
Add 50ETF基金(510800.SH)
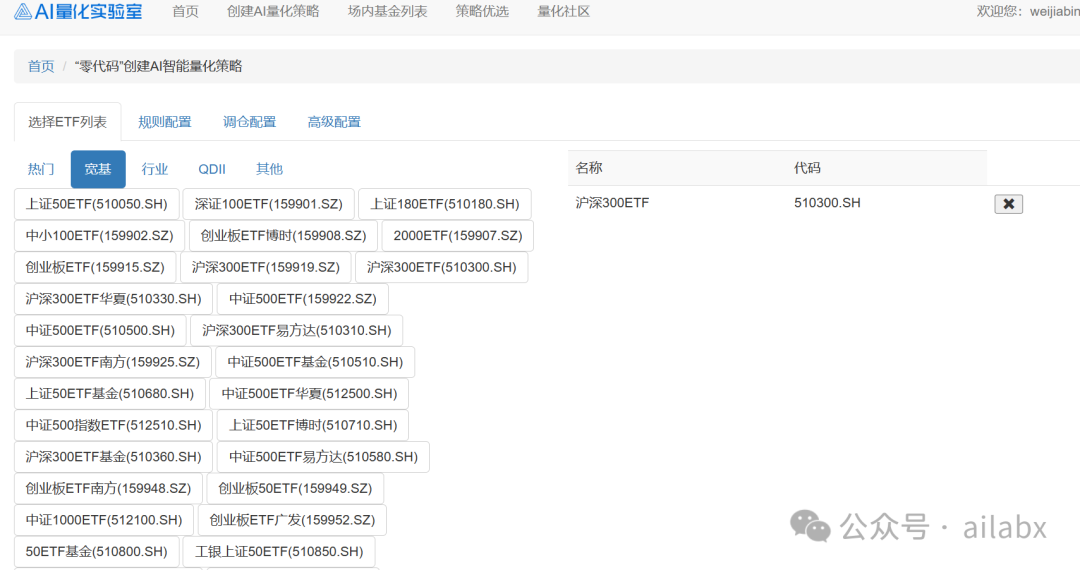(96, 552)
